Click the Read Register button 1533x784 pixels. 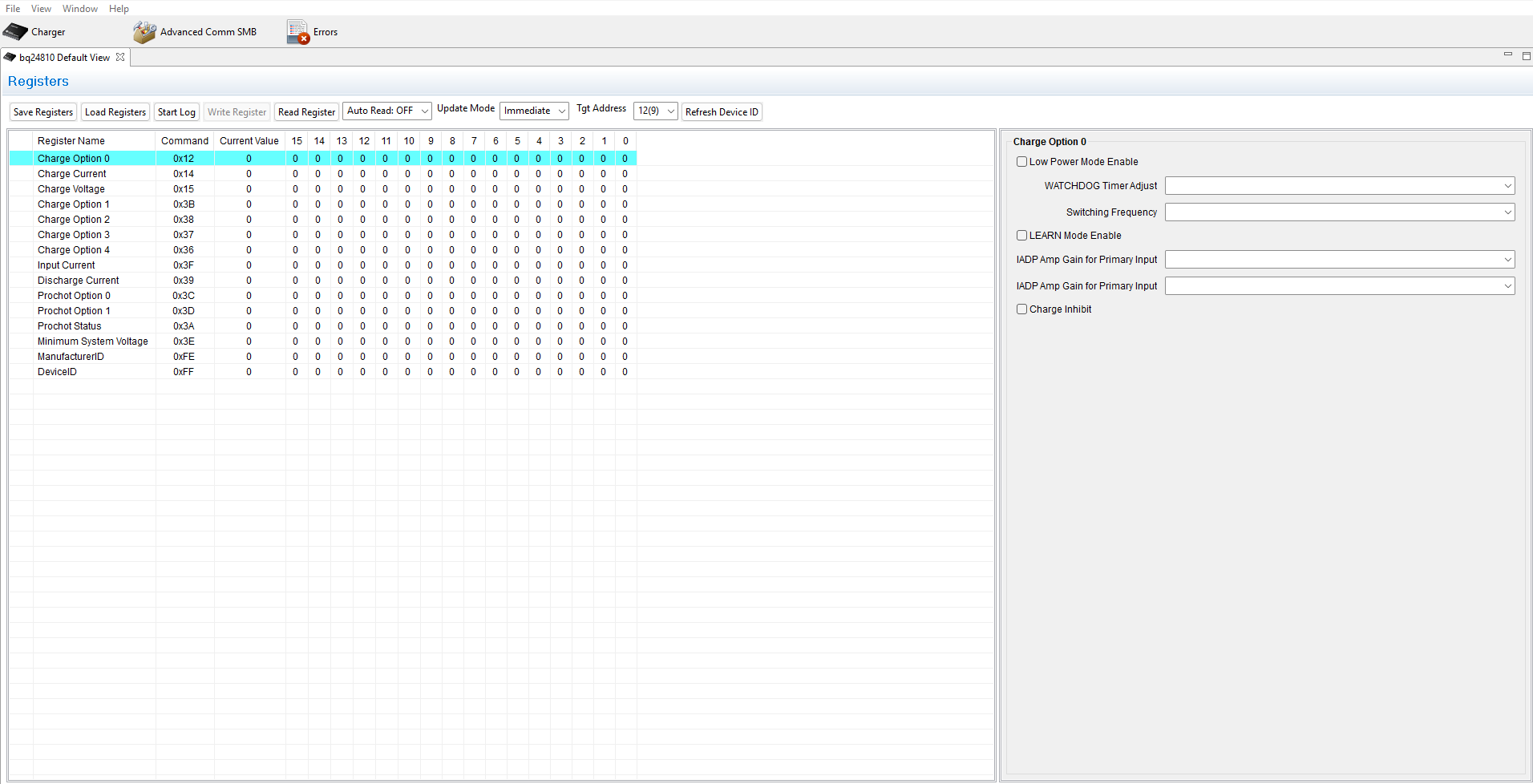click(306, 112)
